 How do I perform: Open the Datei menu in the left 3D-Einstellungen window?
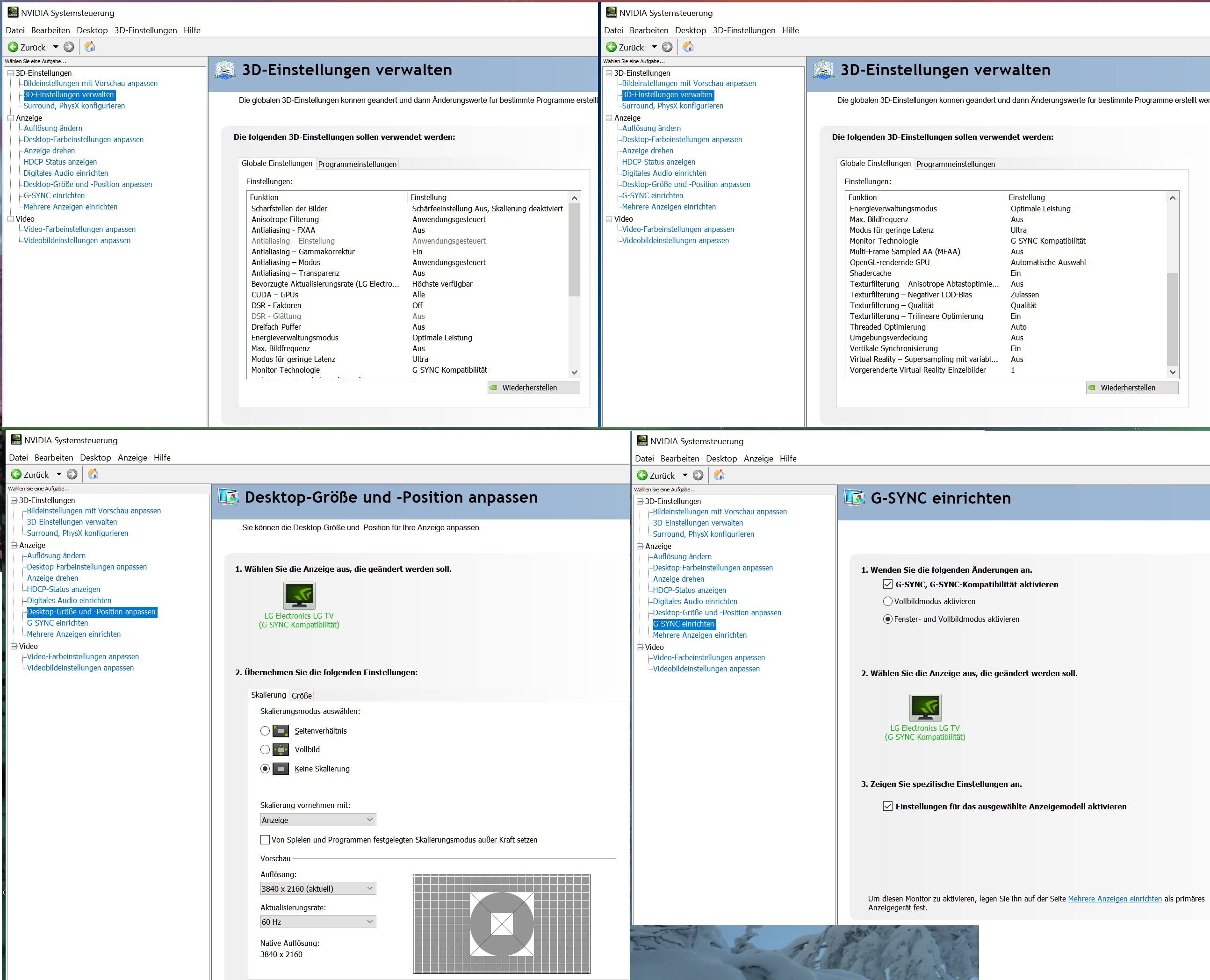(15, 30)
